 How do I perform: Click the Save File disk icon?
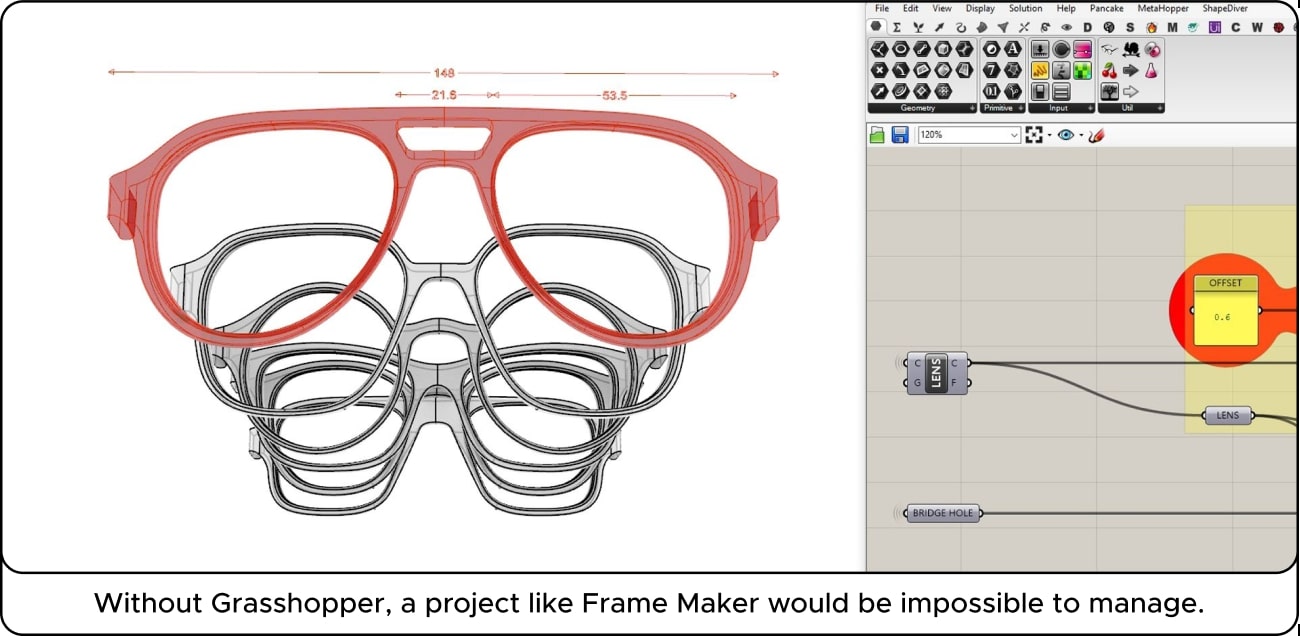(900, 134)
